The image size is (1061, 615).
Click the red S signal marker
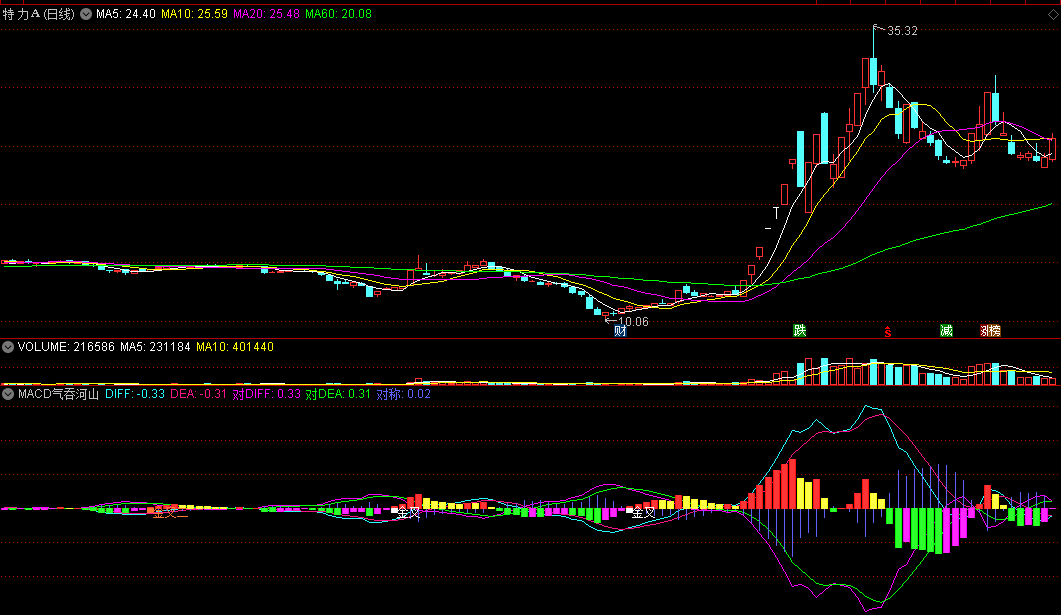[888, 332]
